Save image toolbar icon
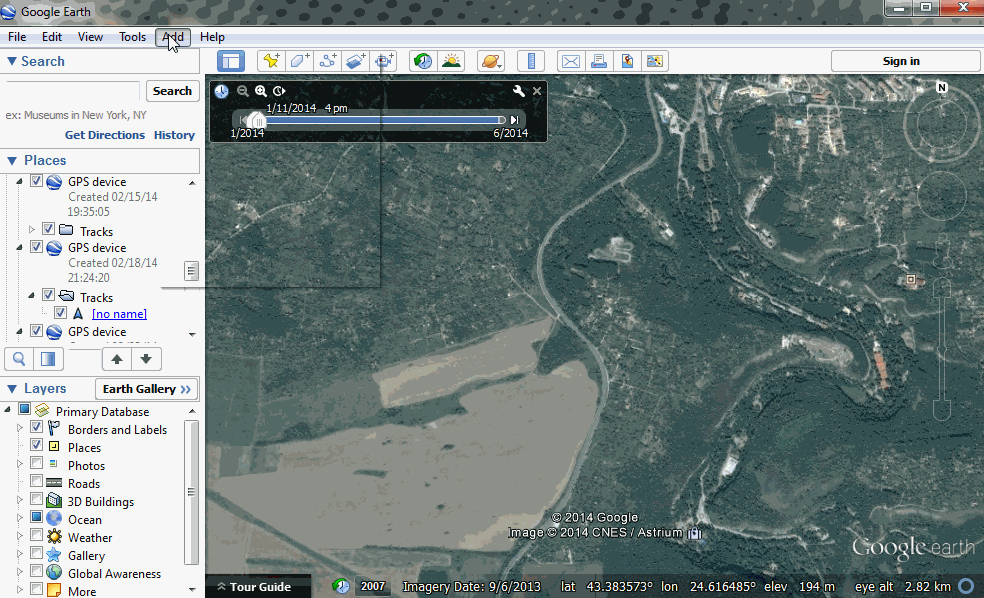This screenshot has width=984, height=598. [655, 61]
